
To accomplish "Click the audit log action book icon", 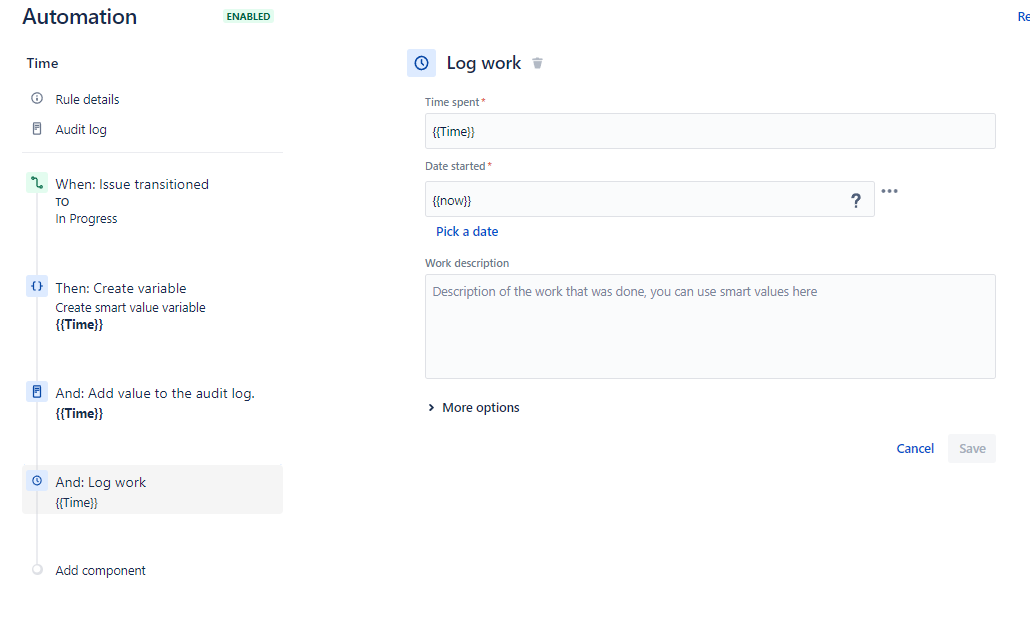I will (x=36, y=391).
